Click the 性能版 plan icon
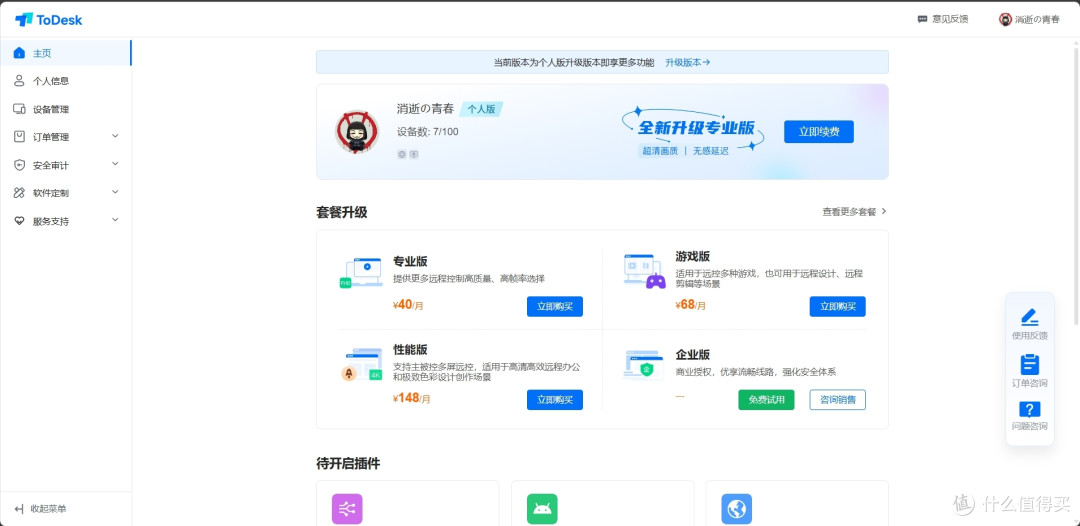Image resolution: width=1080 pixels, height=526 pixels. [x=362, y=364]
